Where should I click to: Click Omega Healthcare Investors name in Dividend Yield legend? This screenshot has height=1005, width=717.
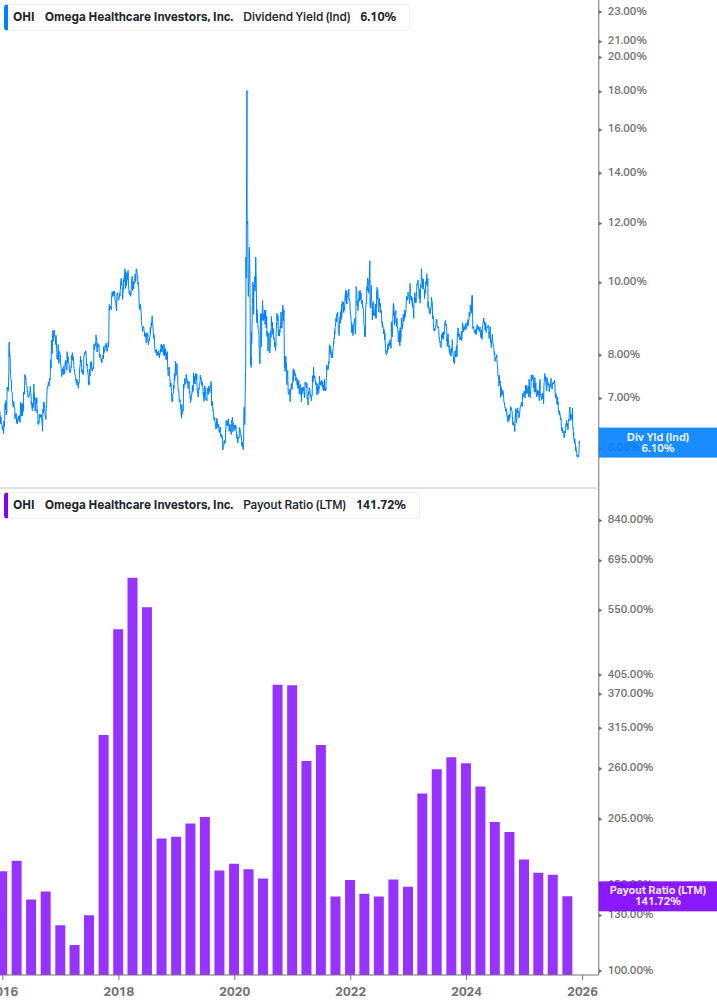point(139,17)
